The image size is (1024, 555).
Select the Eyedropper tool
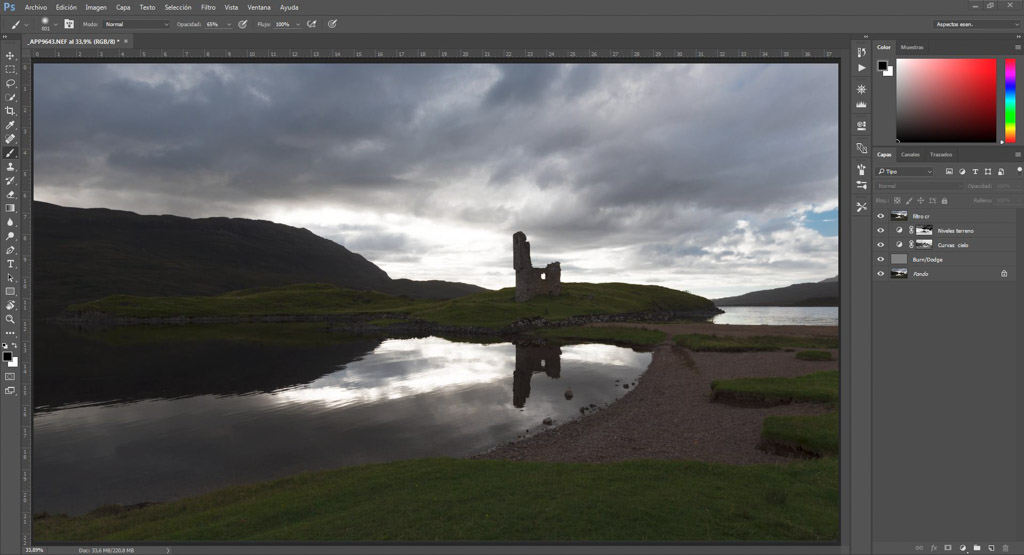click(10, 125)
